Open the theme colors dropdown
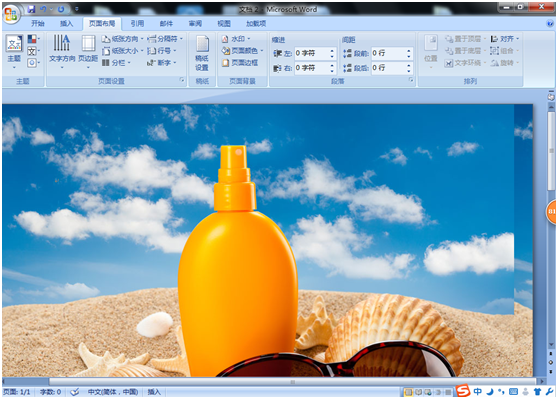 coord(33,38)
